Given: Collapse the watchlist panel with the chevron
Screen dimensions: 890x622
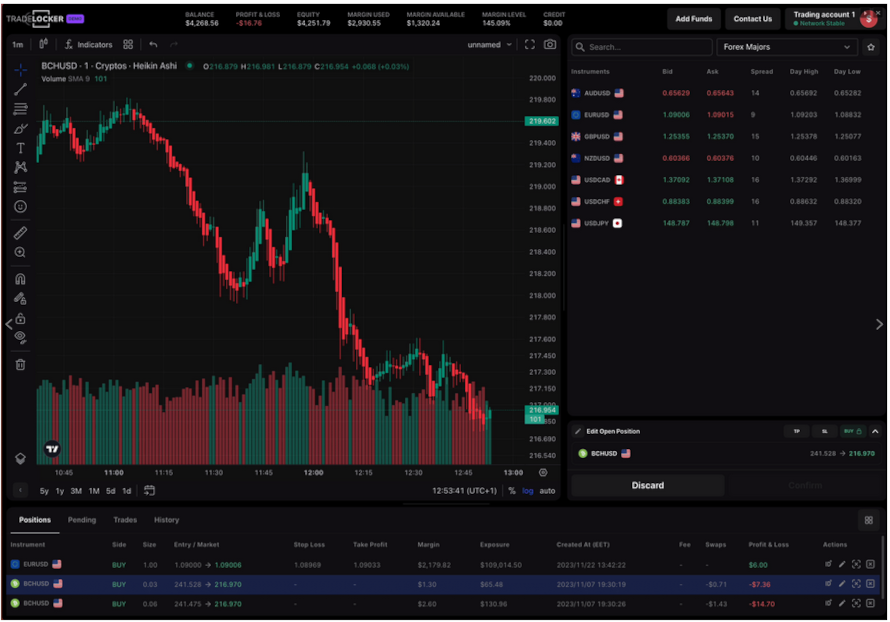Looking at the screenshot, I should pyautogui.click(x=878, y=324).
